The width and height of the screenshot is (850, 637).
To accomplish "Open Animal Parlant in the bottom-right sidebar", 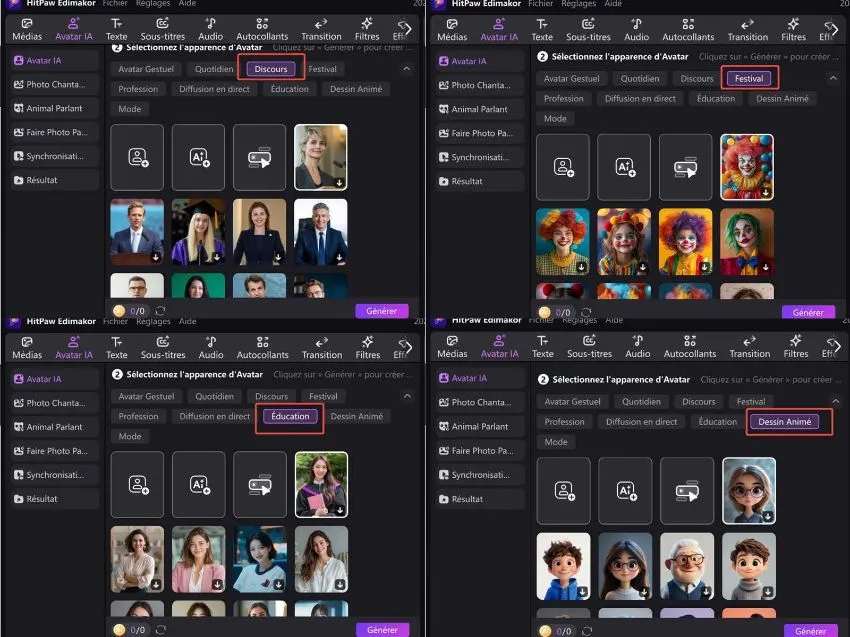I will tap(478, 427).
